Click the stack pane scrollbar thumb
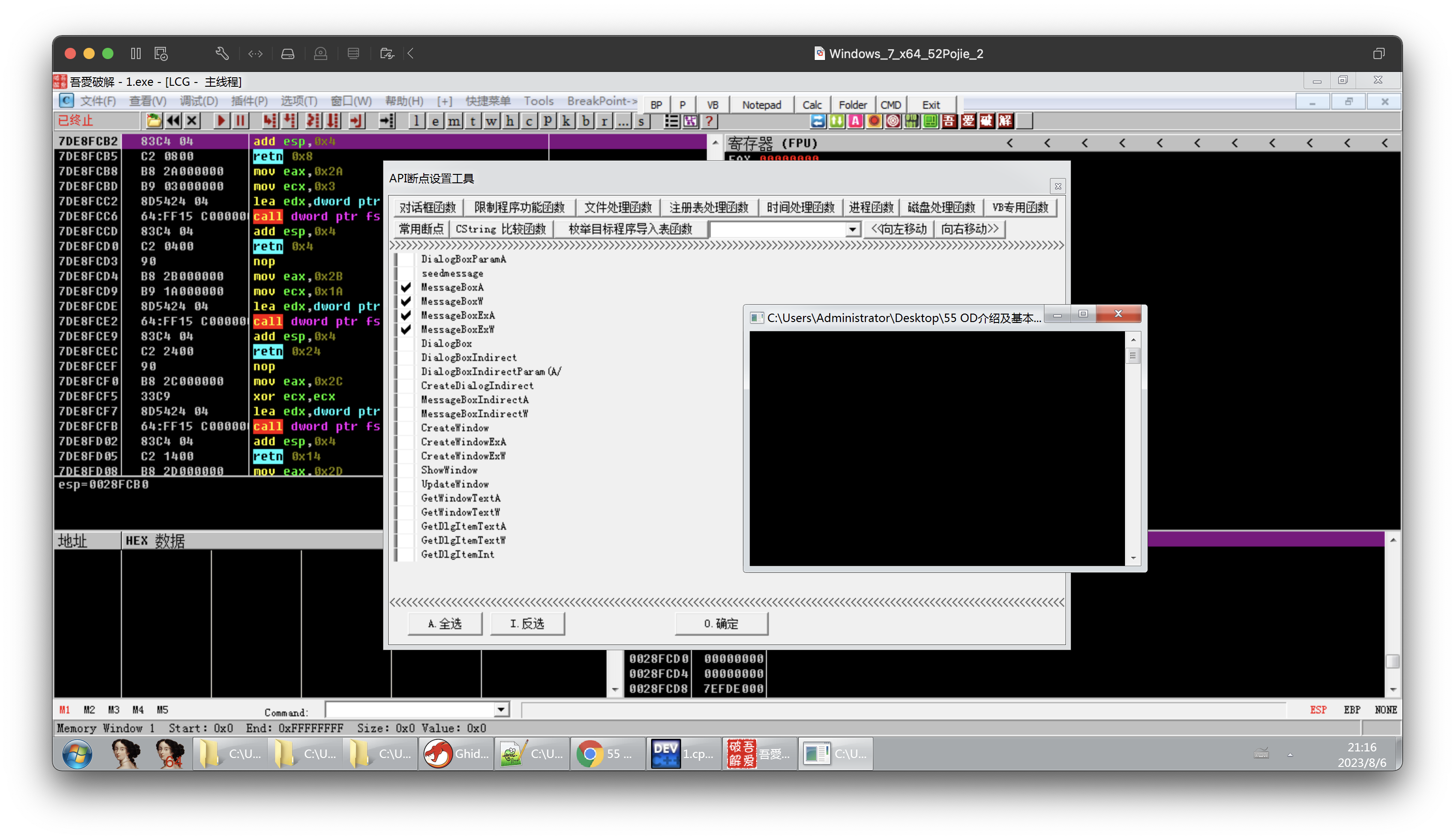1455x840 pixels. click(x=1392, y=661)
